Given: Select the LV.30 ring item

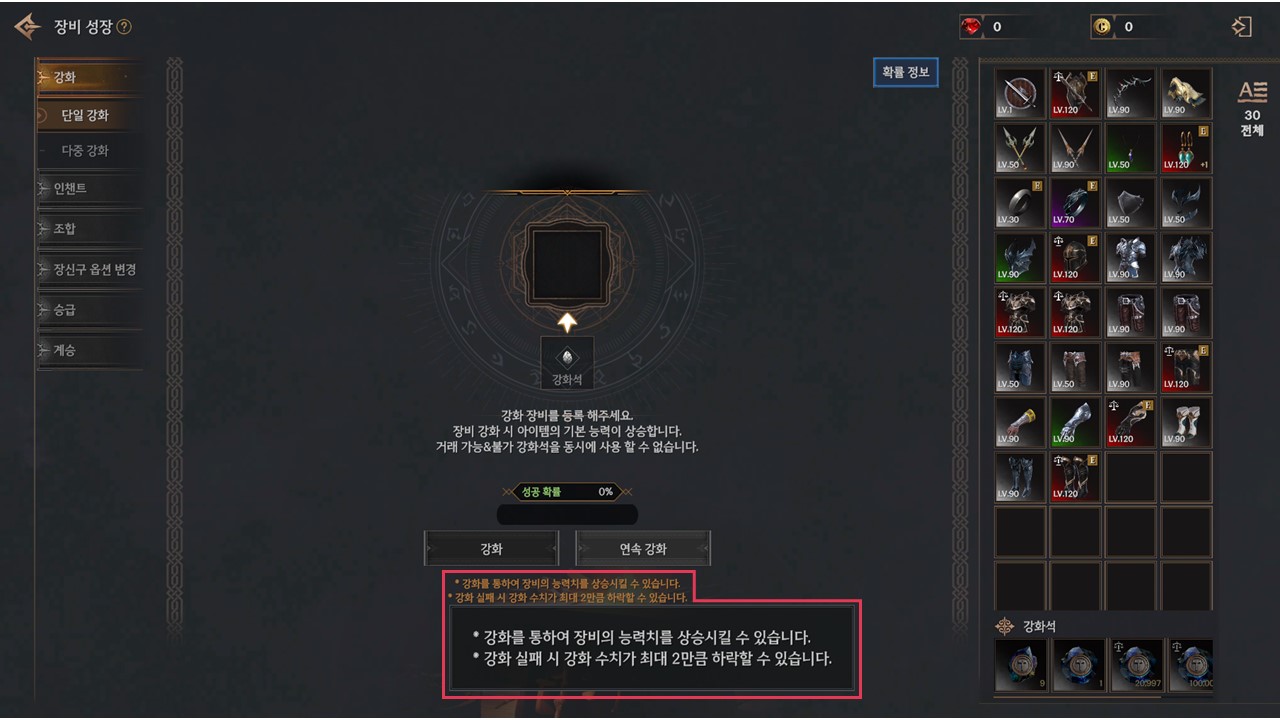Looking at the screenshot, I should (x=1020, y=203).
